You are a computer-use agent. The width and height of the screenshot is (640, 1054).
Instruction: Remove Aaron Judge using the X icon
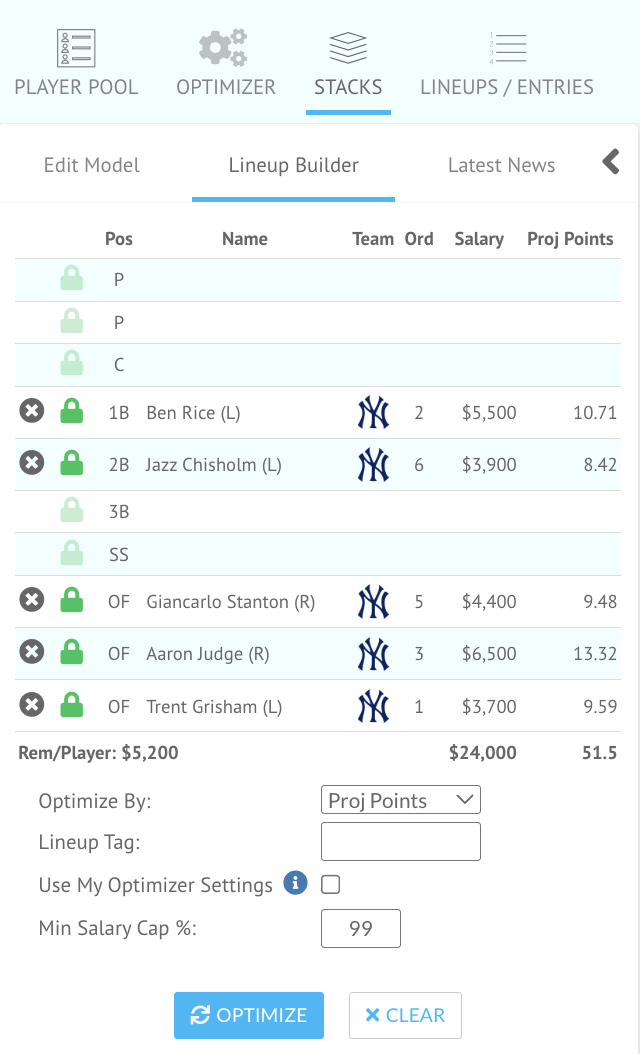tap(32, 654)
